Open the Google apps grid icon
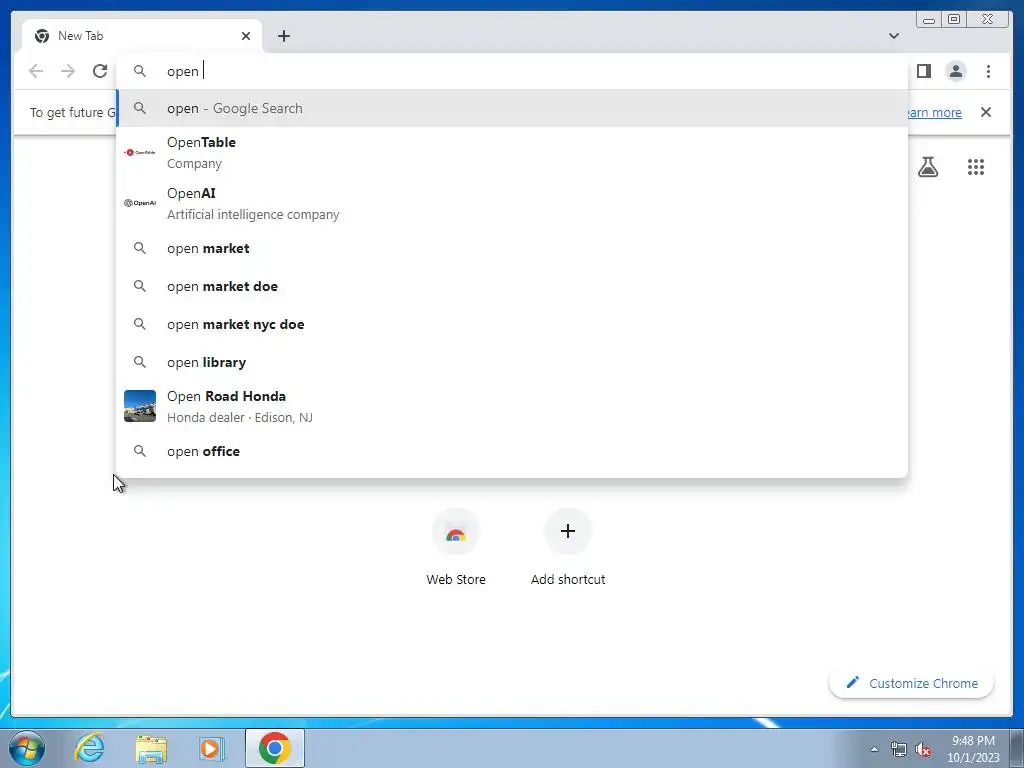This screenshot has width=1024, height=768. click(976, 167)
